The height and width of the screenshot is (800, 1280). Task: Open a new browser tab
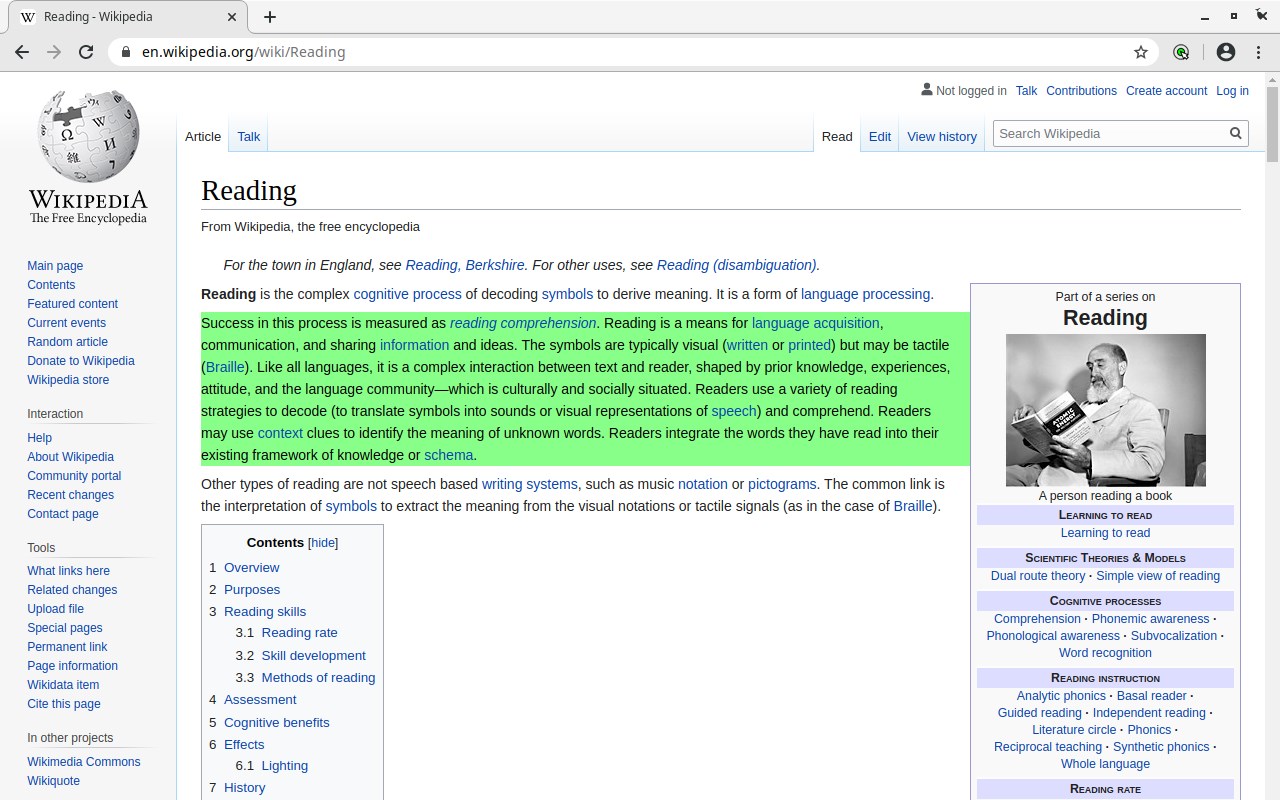(270, 17)
